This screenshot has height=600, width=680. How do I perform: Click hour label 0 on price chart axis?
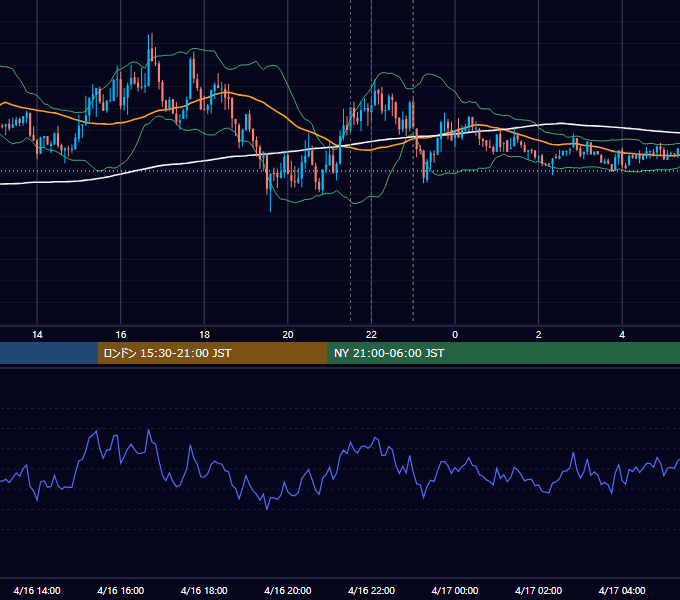click(x=455, y=335)
